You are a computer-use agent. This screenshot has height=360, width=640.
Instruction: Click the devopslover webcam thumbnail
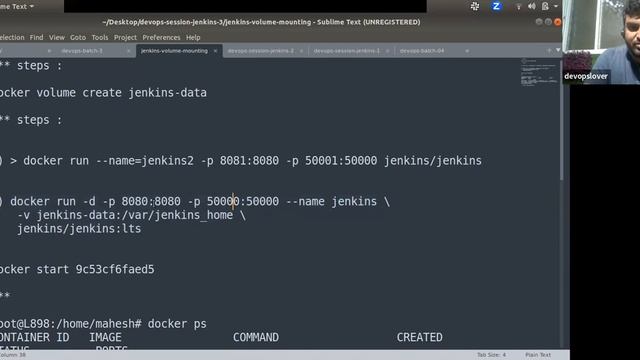point(601,42)
